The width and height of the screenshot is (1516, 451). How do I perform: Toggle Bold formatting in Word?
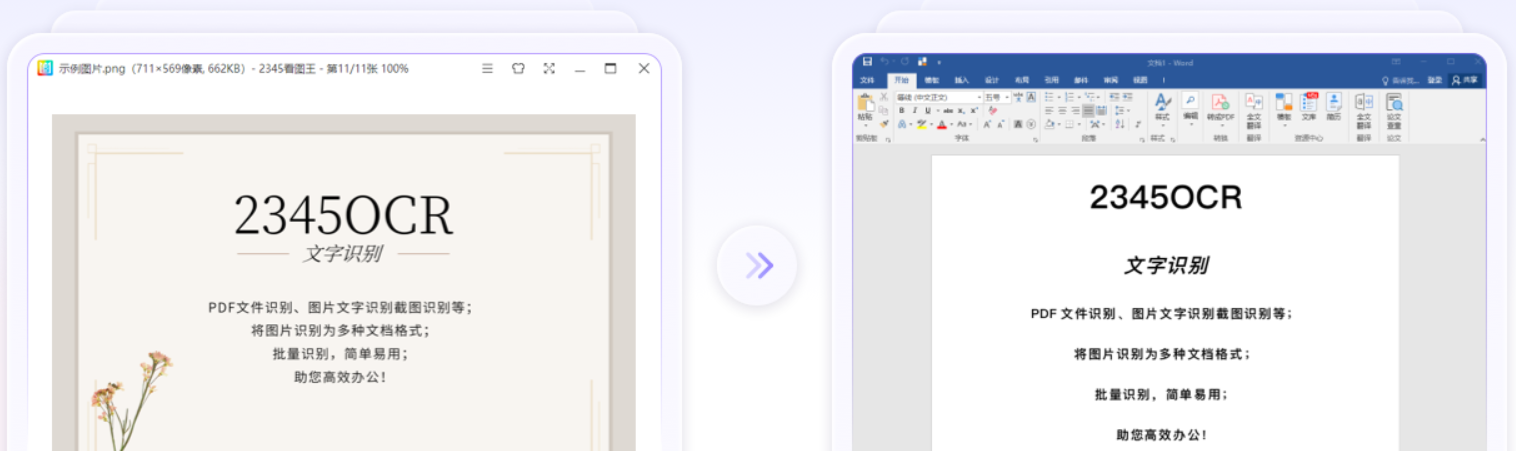(x=902, y=110)
